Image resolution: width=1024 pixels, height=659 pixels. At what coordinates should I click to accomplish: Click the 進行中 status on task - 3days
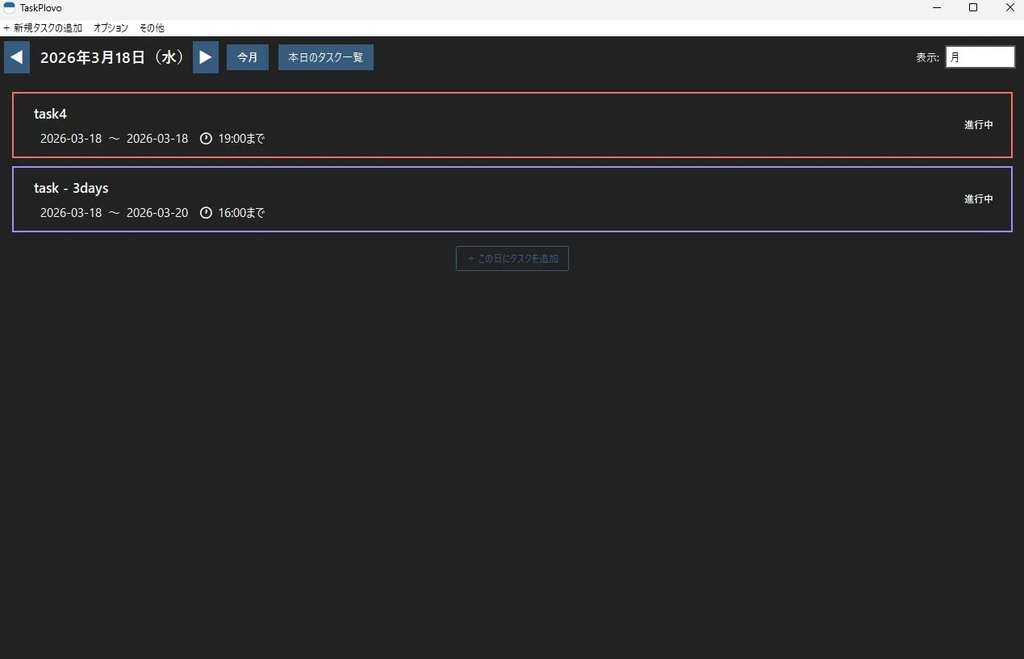978,199
